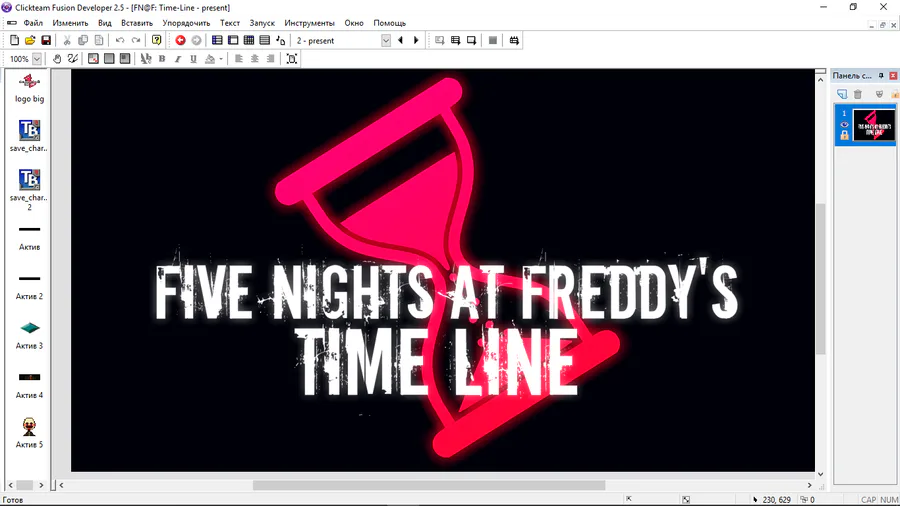The width and height of the screenshot is (900, 506).
Task: Add a new layer in layers panel
Action: click(841, 94)
